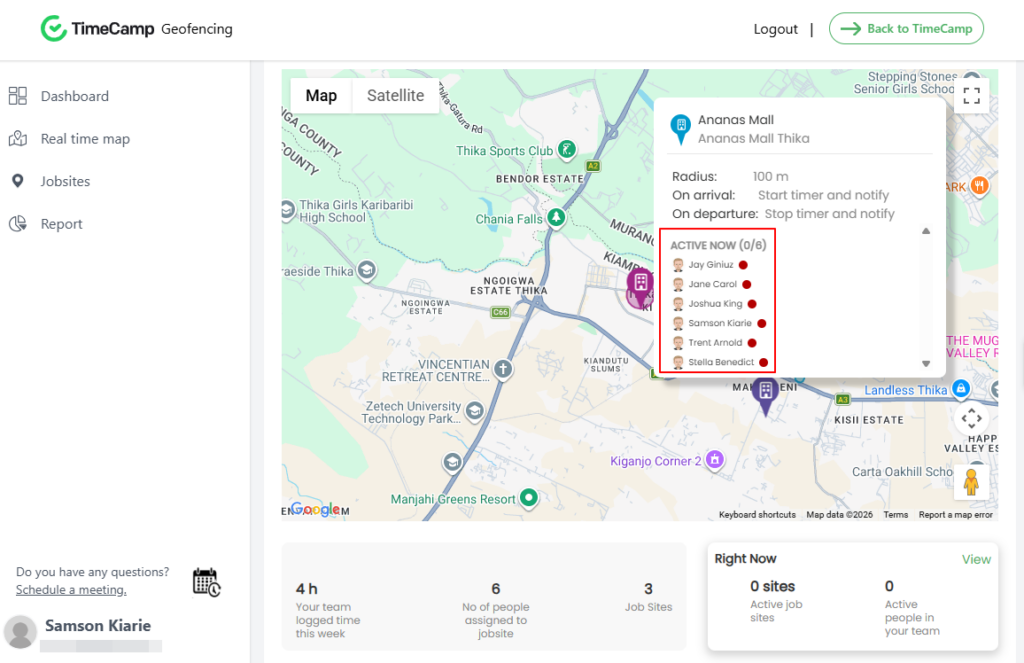This screenshot has height=663, width=1024.
Task: Click the 0 sites active stat
Action: pyautogui.click(x=775, y=601)
